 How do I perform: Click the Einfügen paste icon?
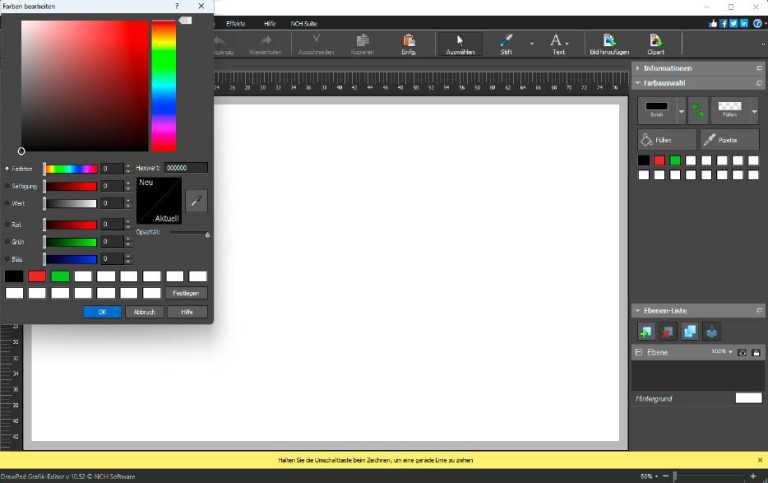(x=408, y=43)
